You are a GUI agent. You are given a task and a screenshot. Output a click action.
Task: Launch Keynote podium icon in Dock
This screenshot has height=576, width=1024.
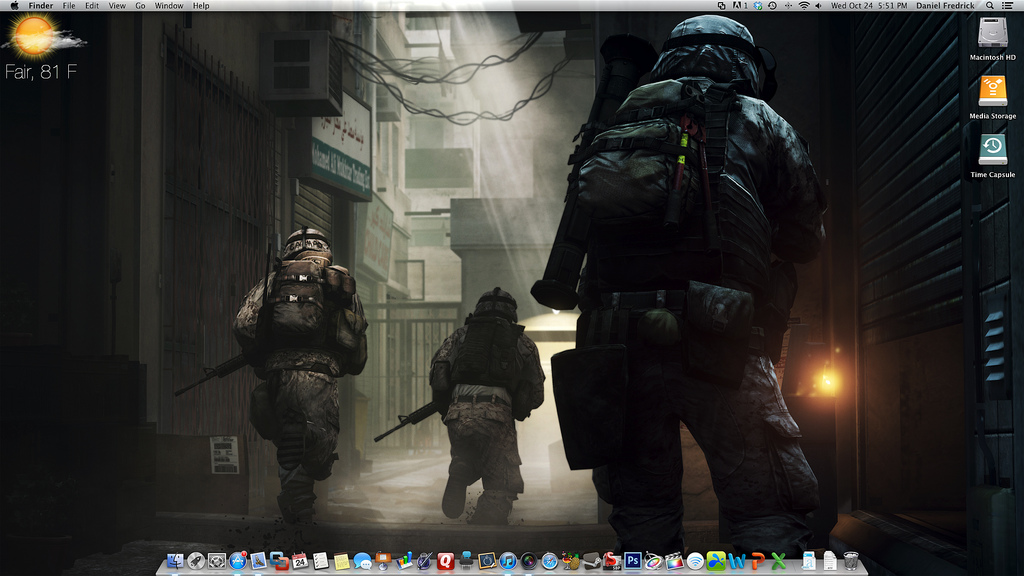pos(383,560)
